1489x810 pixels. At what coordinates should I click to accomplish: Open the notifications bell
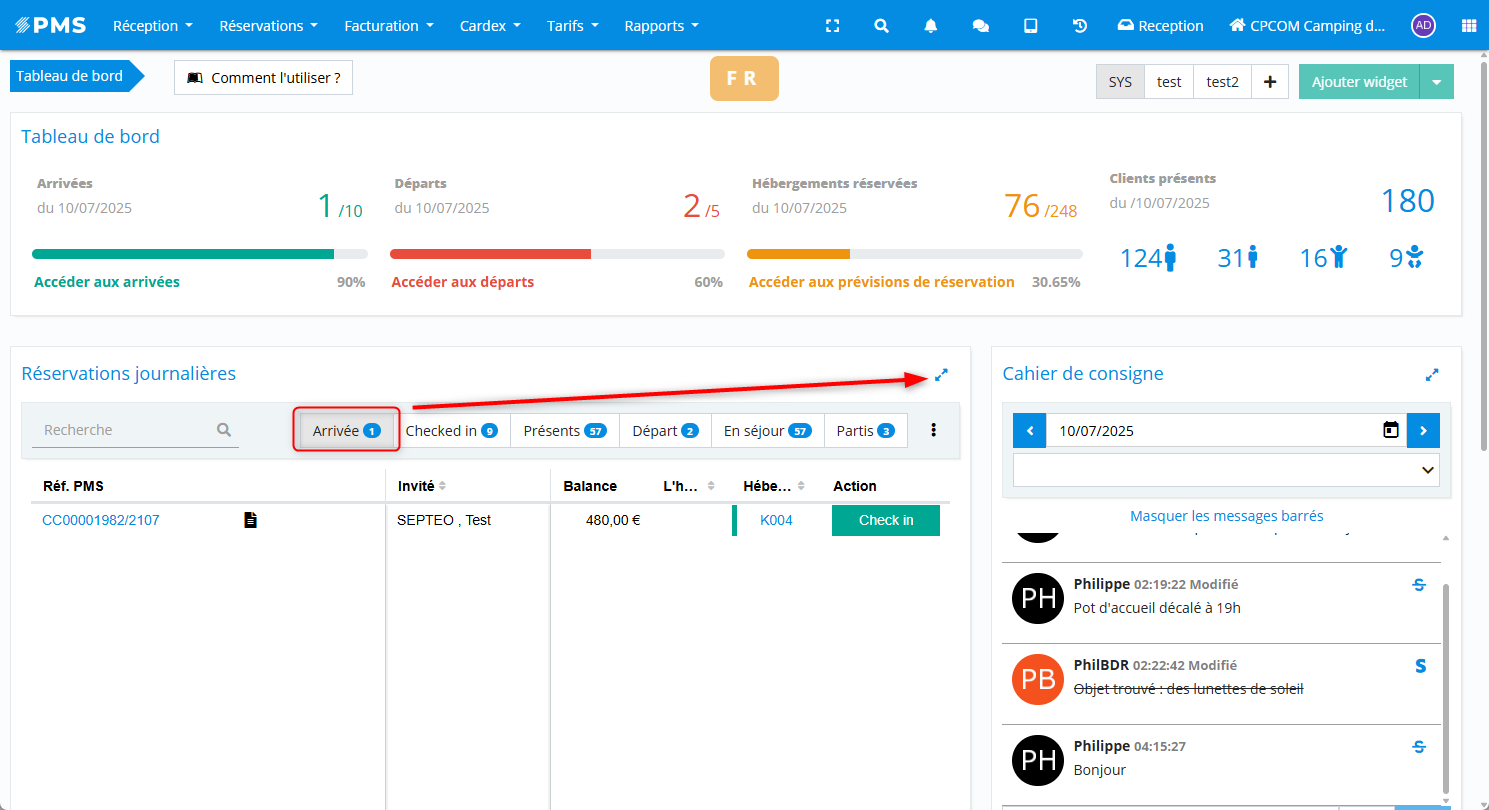pyautogui.click(x=931, y=26)
